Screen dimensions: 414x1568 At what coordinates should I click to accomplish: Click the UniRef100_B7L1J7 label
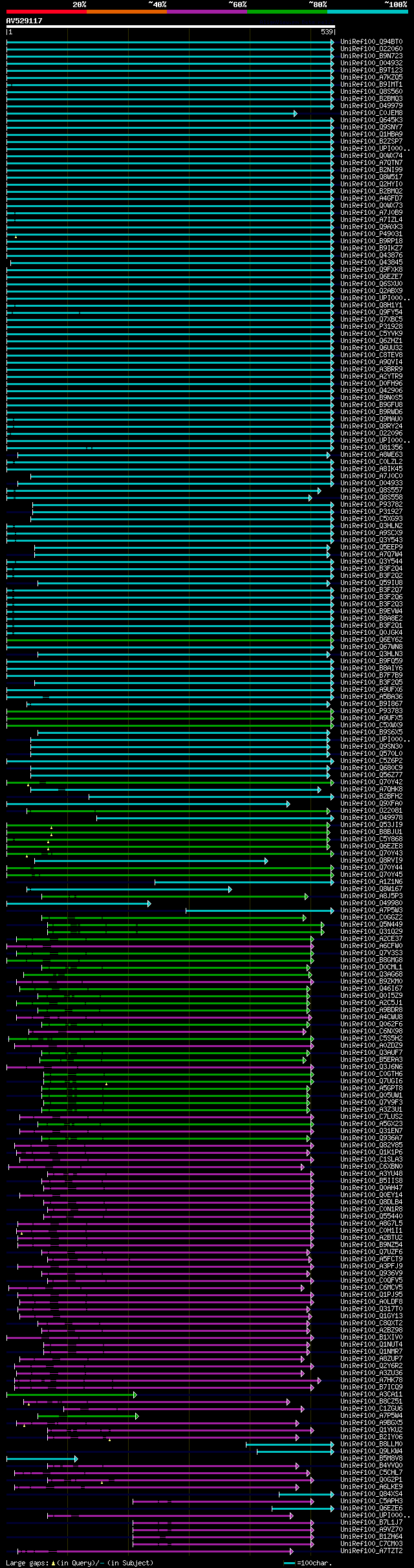point(371,1522)
